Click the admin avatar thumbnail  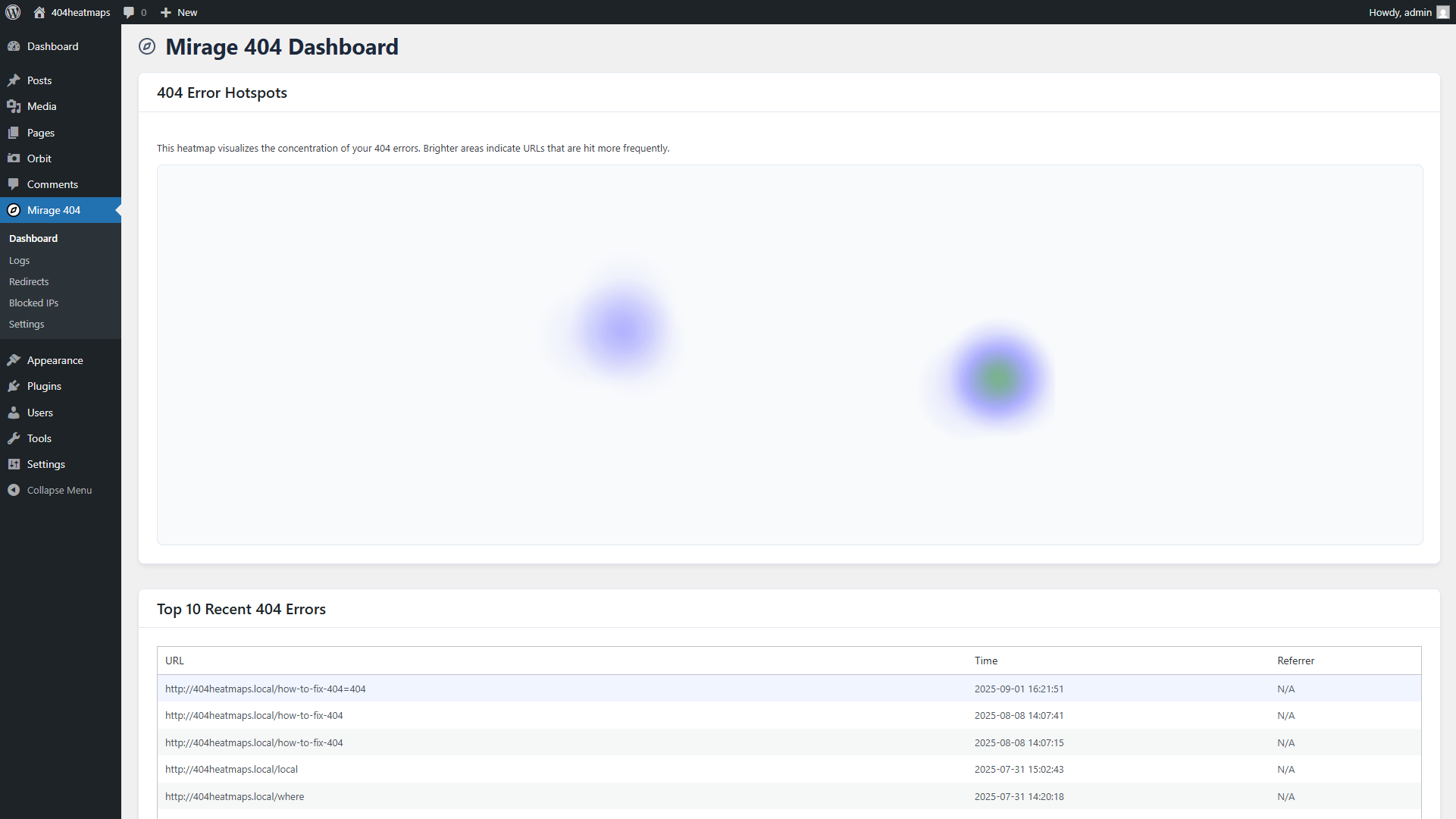pyautogui.click(x=1442, y=12)
